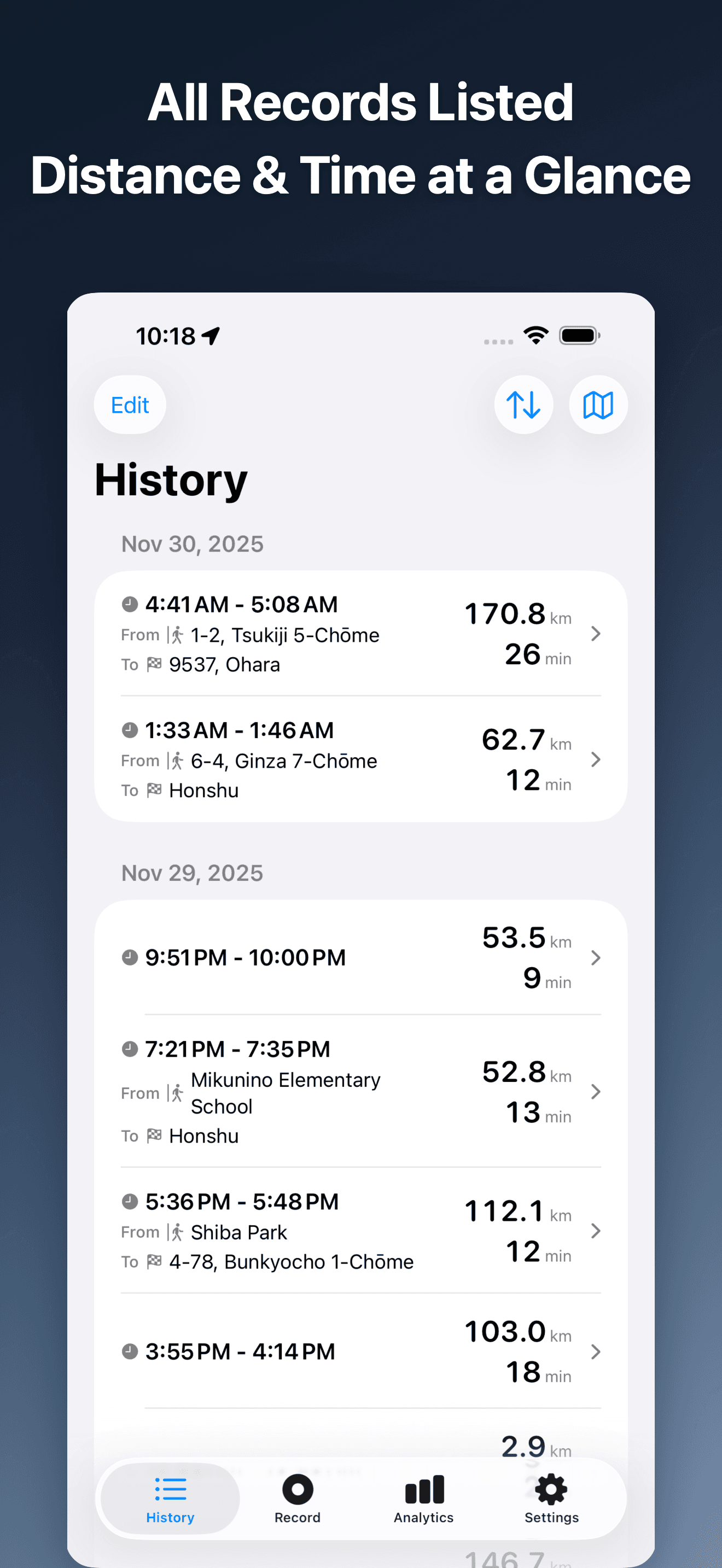Expand the 170.8 km record chevron
This screenshot has width=722, height=1568.
(x=595, y=634)
